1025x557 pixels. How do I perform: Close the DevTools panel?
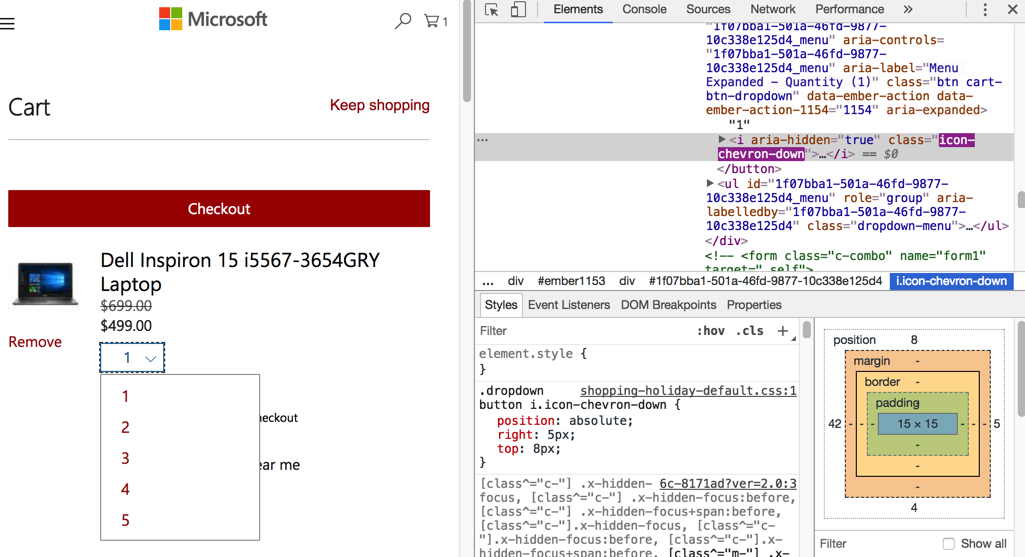pos(1012,9)
